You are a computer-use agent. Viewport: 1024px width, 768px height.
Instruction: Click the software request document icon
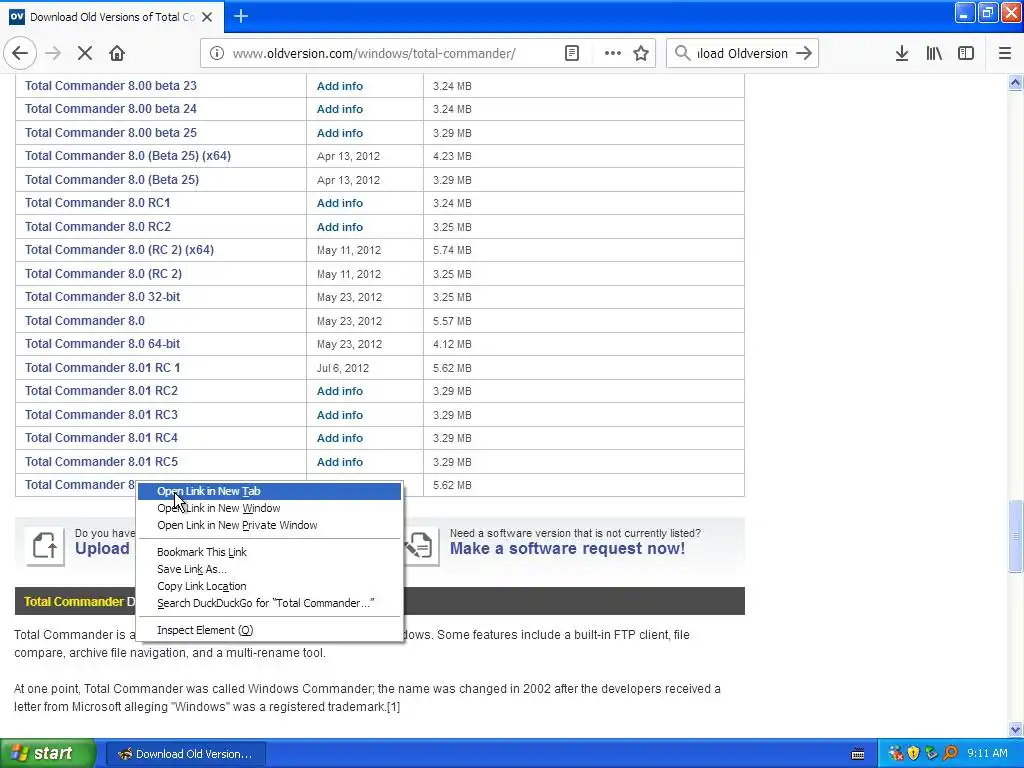(x=419, y=546)
